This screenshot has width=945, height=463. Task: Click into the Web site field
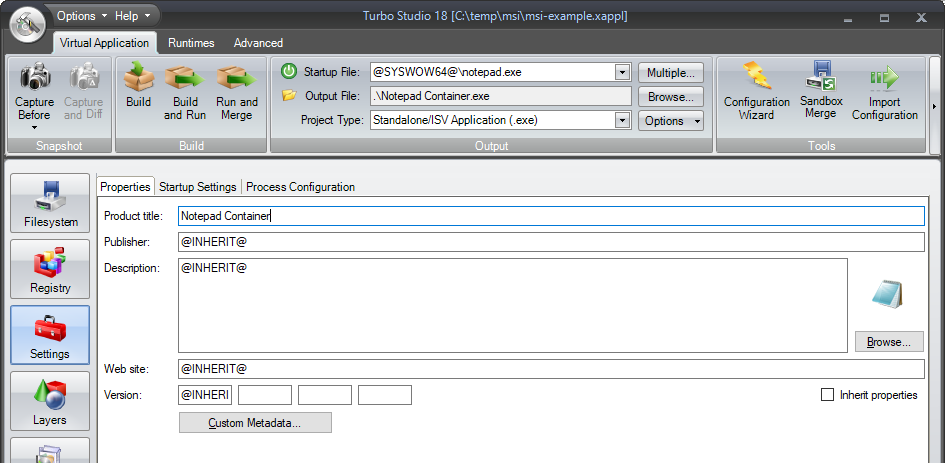(551, 368)
